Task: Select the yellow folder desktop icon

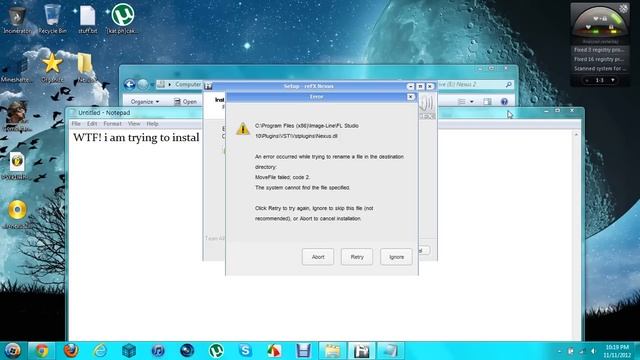Action: (x=85, y=68)
